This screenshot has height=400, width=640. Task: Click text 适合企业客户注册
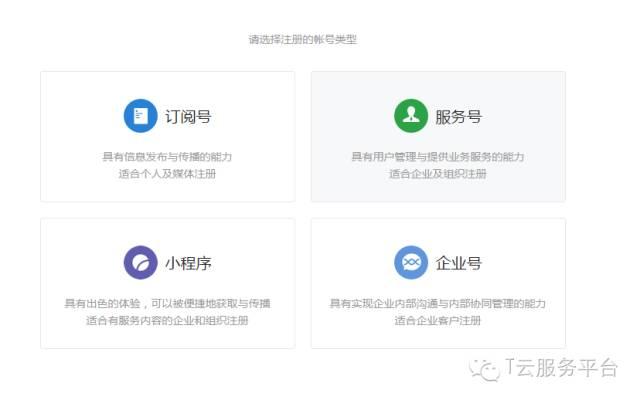[438, 320]
